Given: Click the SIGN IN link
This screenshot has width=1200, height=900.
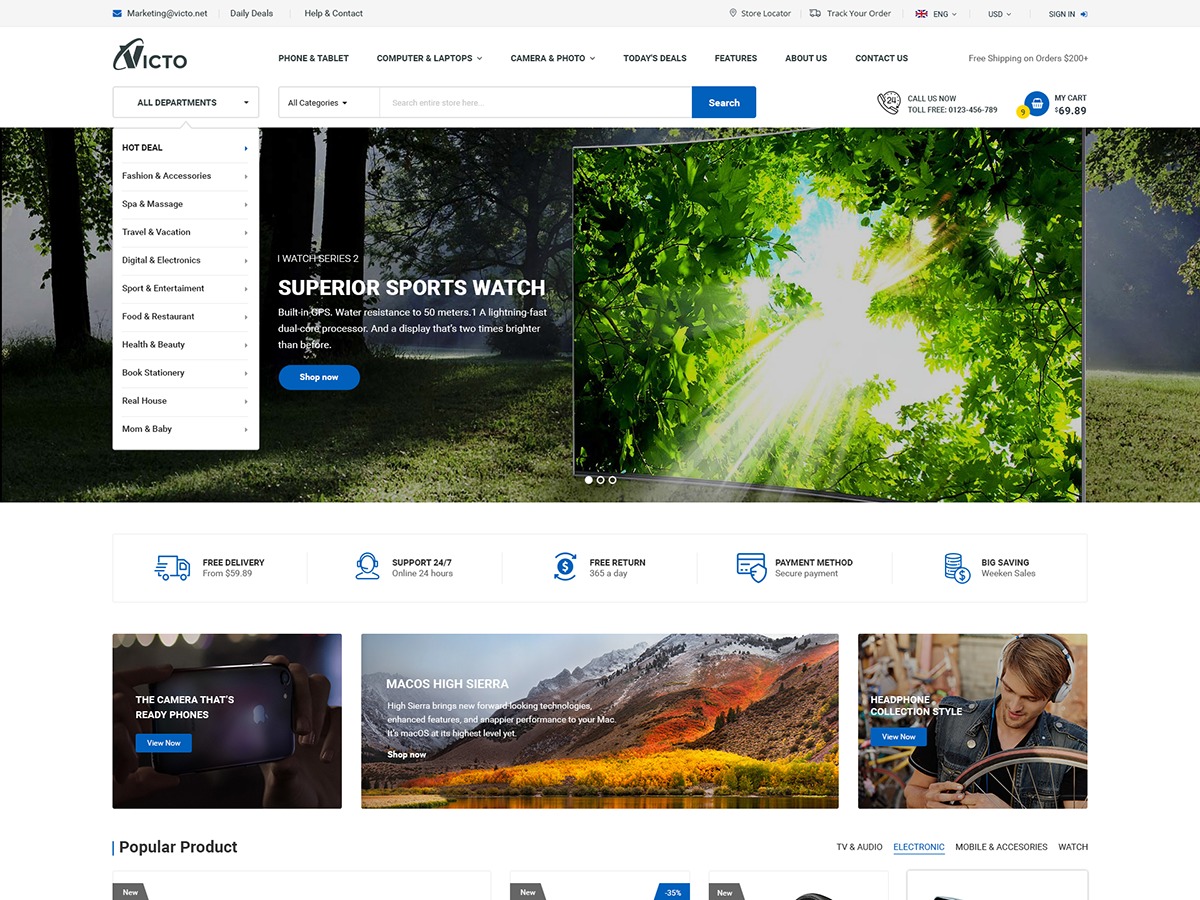Looking at the screenshot, I should [1062, 14].
